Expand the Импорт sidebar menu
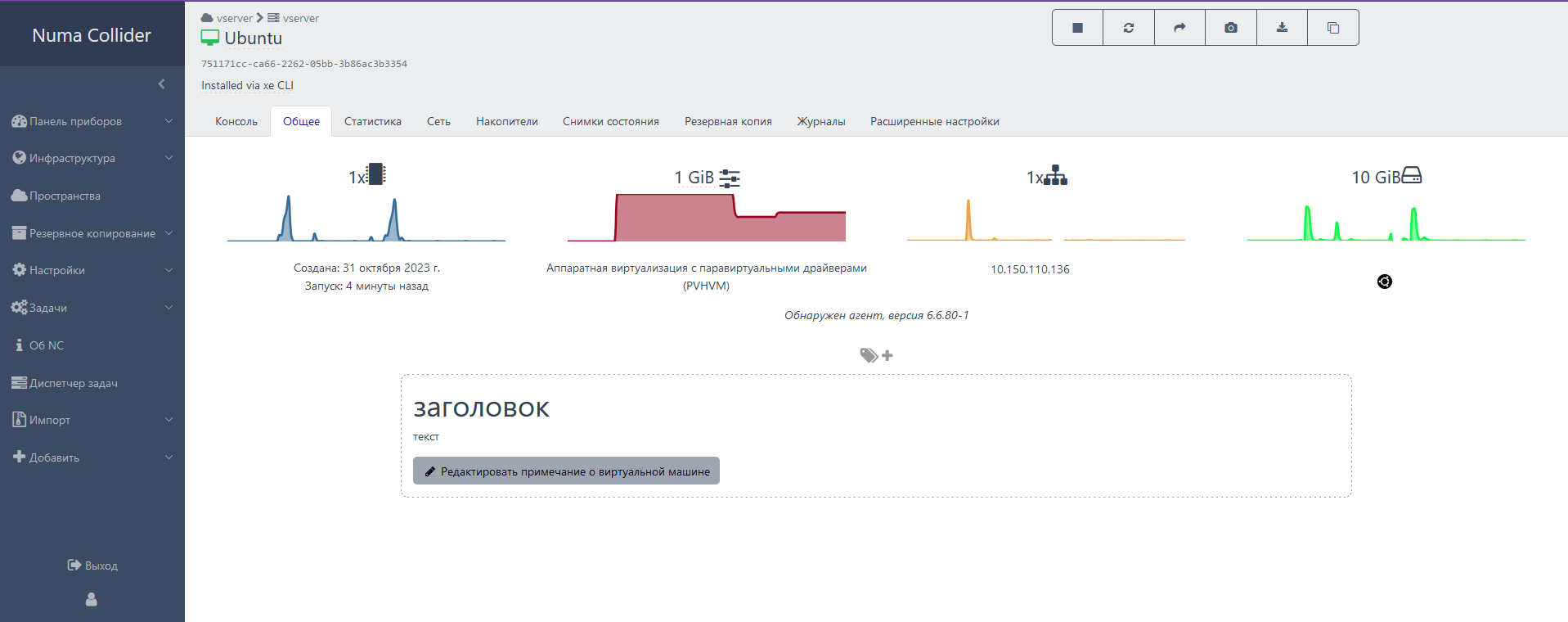Viewport: 1568px width, 622px height. pyautogui.click(x=92, y=420)
